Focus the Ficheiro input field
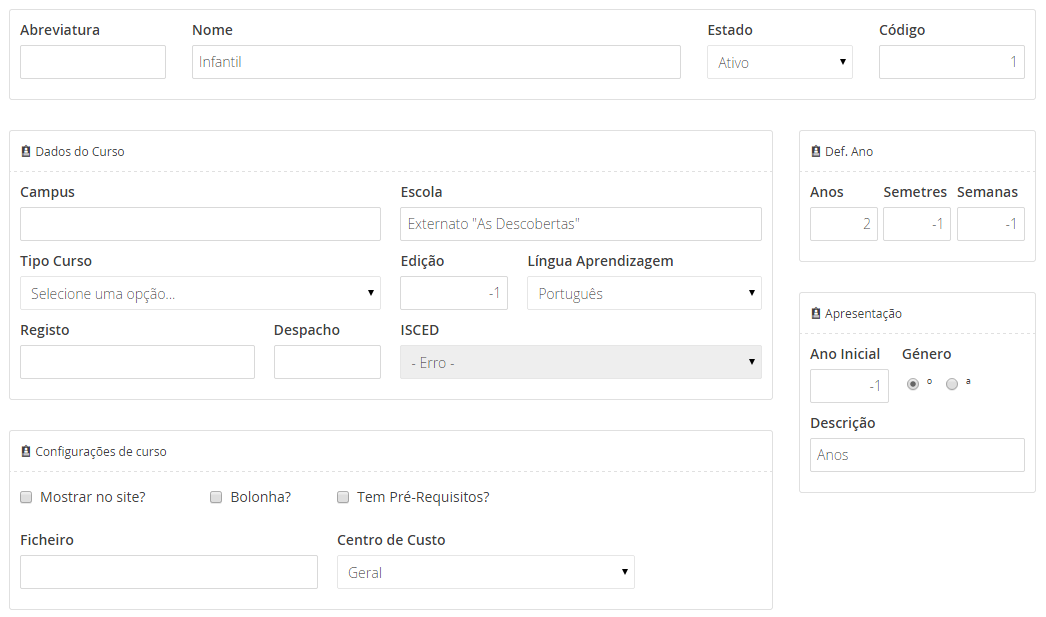This screenshot has width=1046, height=617. tap(168, 572)
